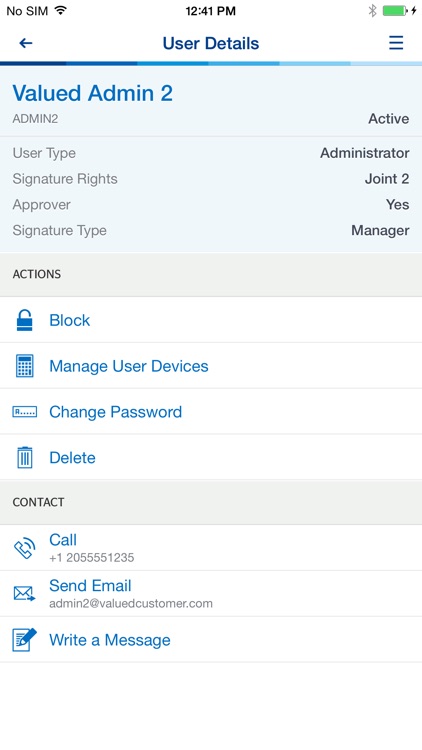Image resolution: width=422 pixels, height=750 pixels.
Task: Click the Valued Admin 2 heading
Action: (92, 93)
